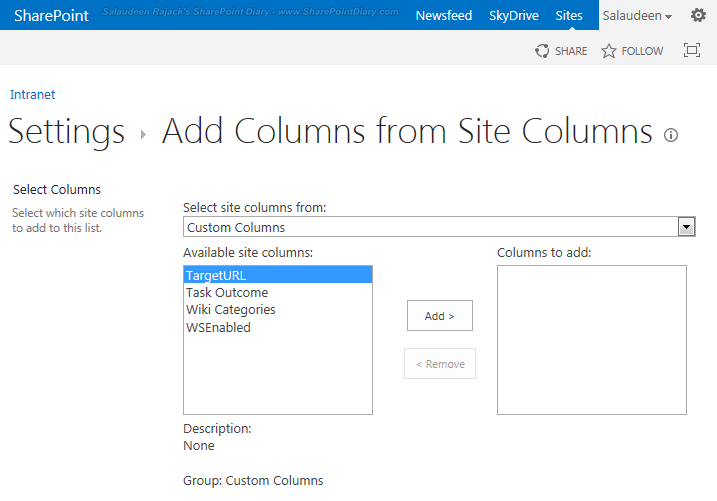The height and width of the screenshot is (501, 717).
Task: Select WSEnabled column
Action: [218, 327]
